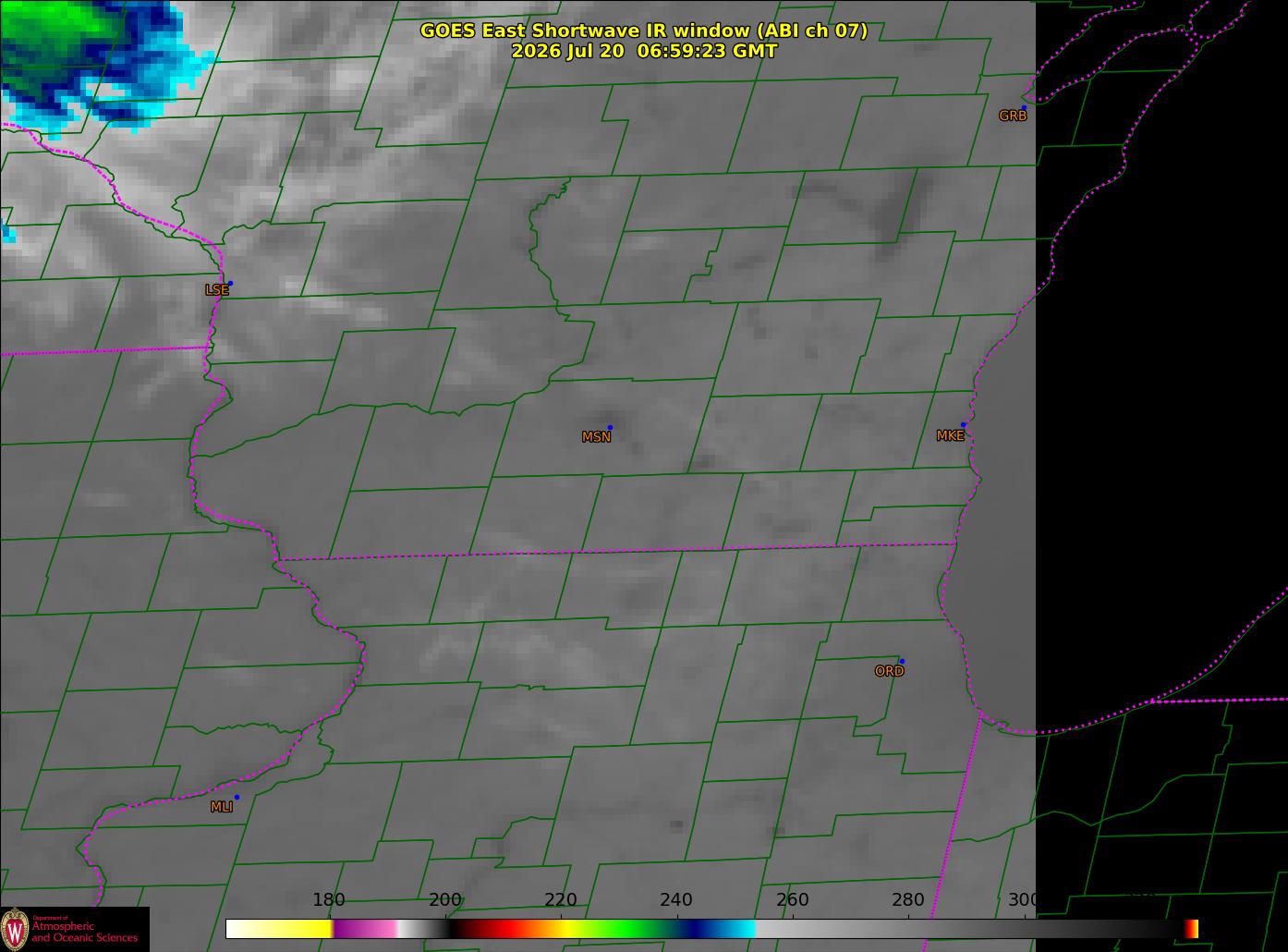Click the ORD station marker label
Viewport: 1288px width, 952px height.
coord(889,671)
